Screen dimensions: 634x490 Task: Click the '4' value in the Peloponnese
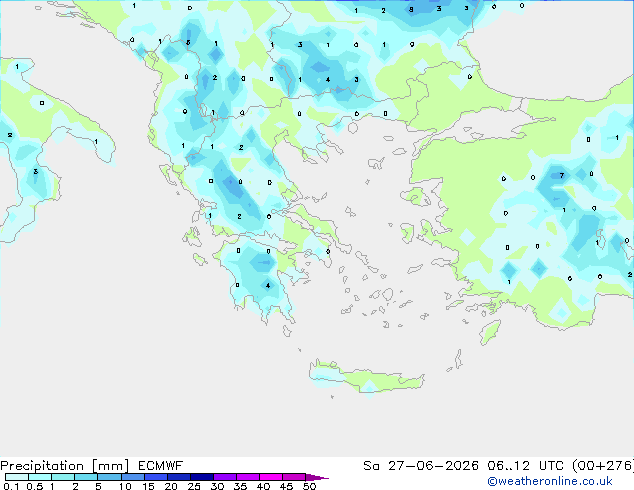pos(268,286)
